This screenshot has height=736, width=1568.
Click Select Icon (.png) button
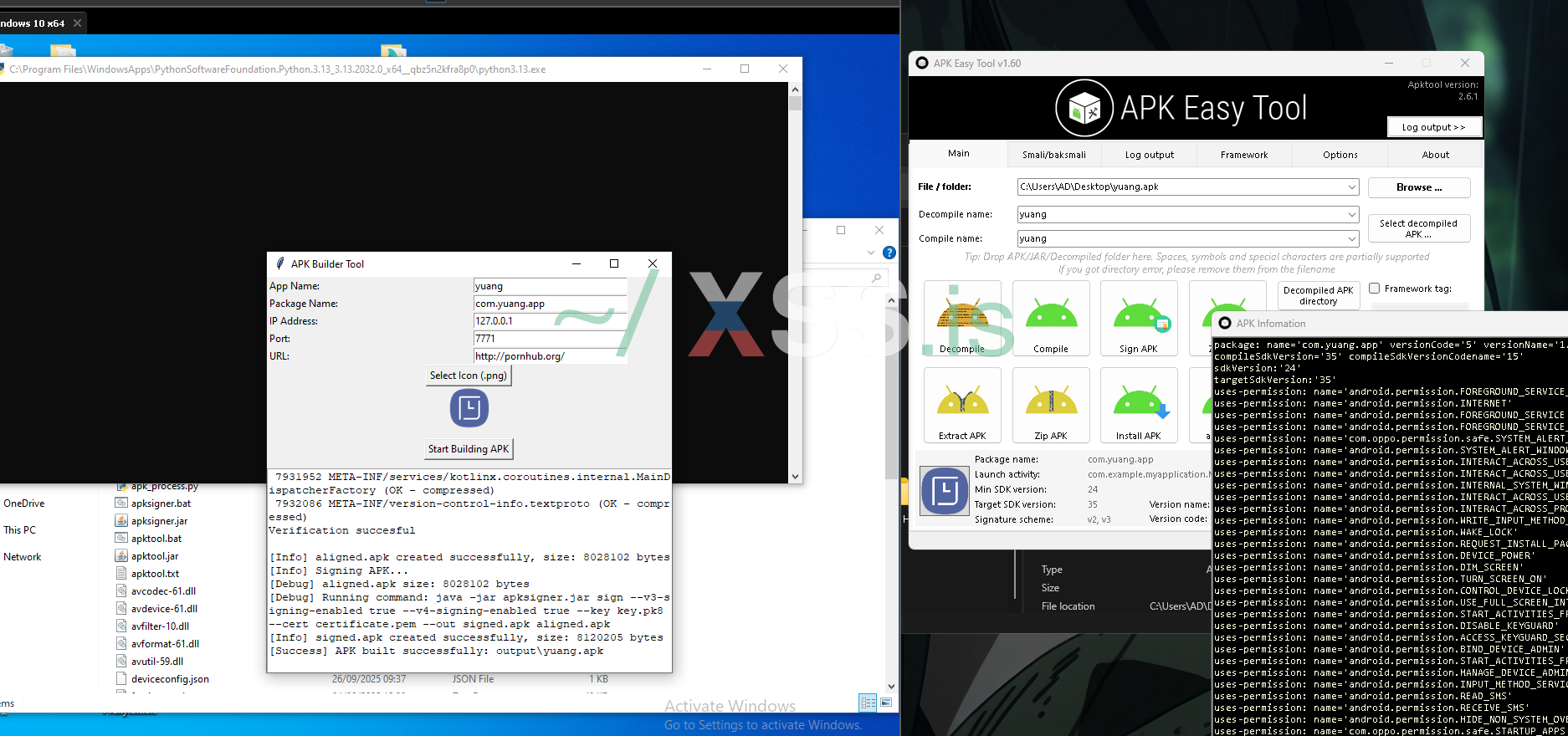coord(469,376)
